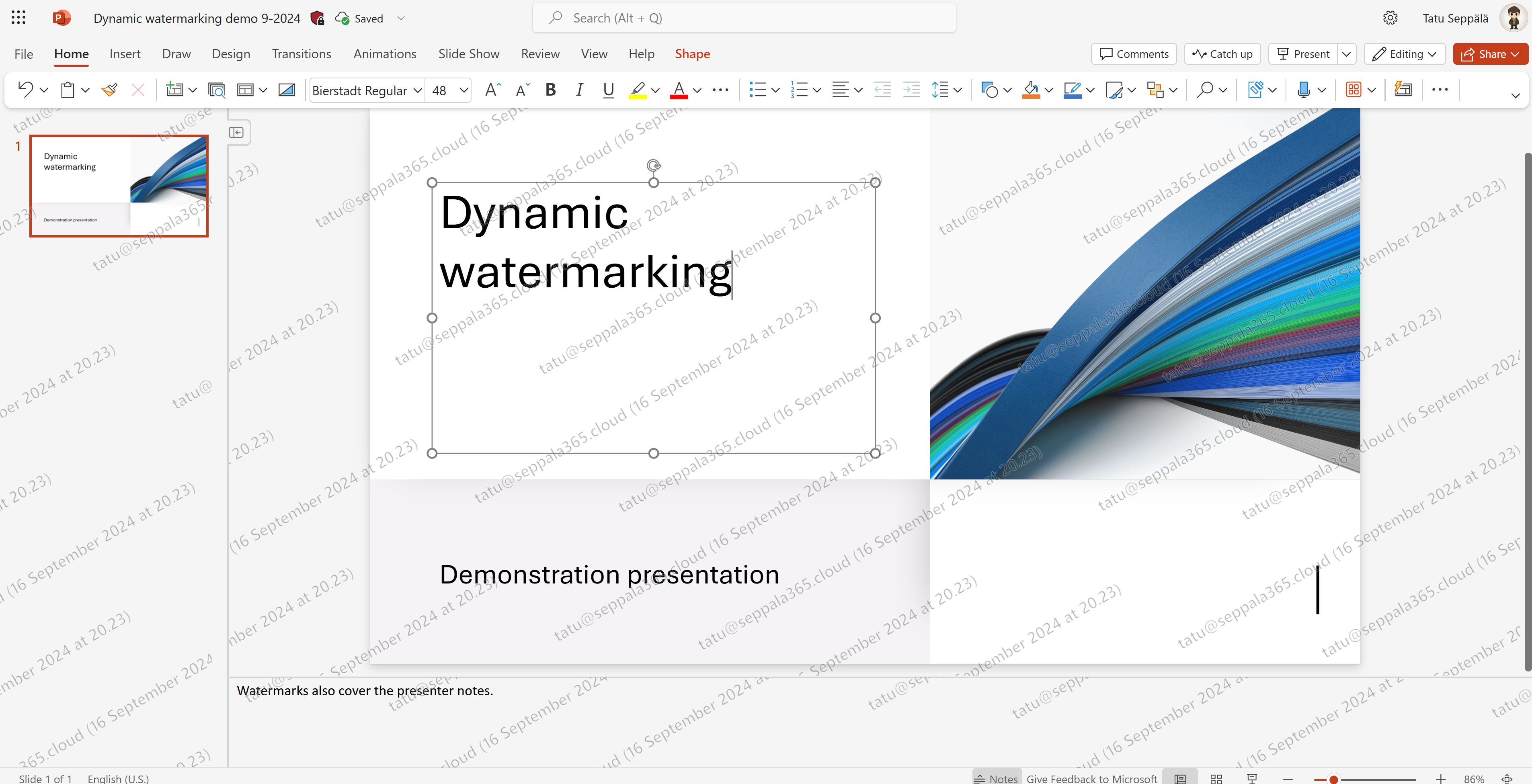Open the font name dropdown

(418, 90)
